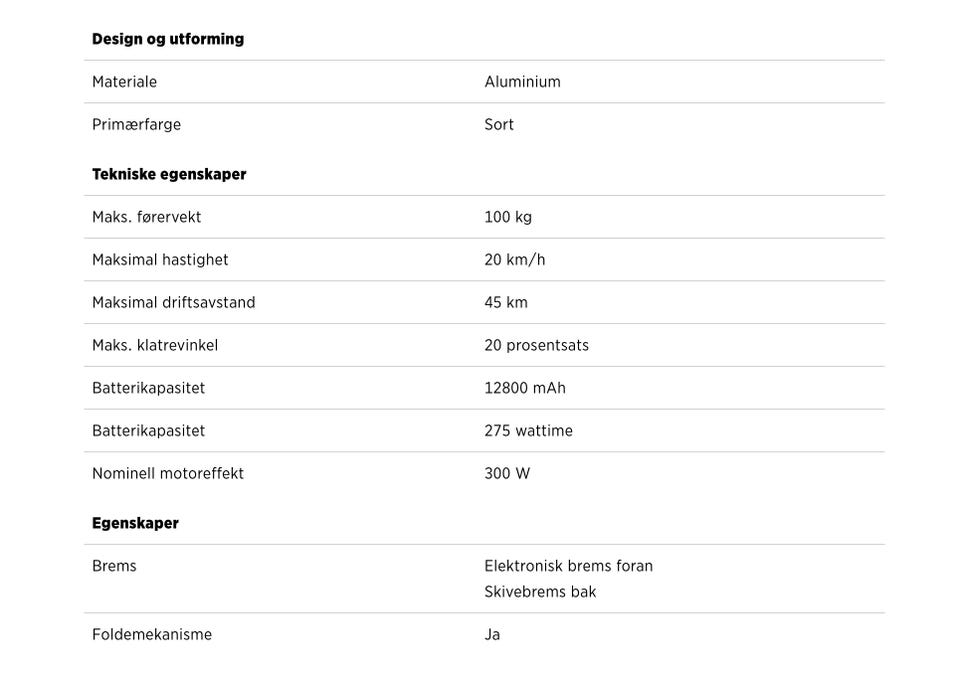Select the Tekniske egenskaper heading
This screenshot has width=960, height=678.
point(169,175)
